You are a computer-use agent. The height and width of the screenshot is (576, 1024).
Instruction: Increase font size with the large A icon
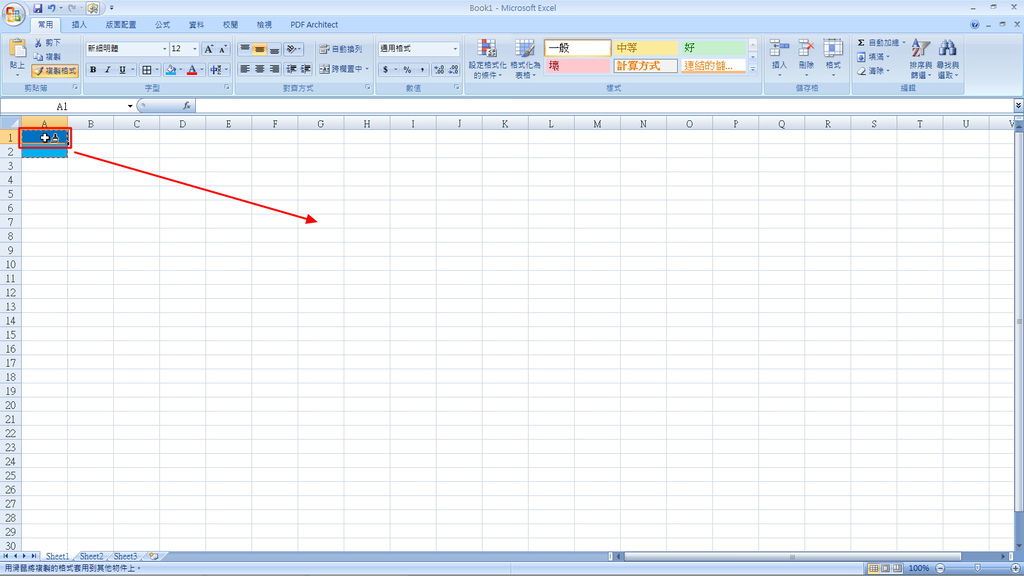[208, 49]
